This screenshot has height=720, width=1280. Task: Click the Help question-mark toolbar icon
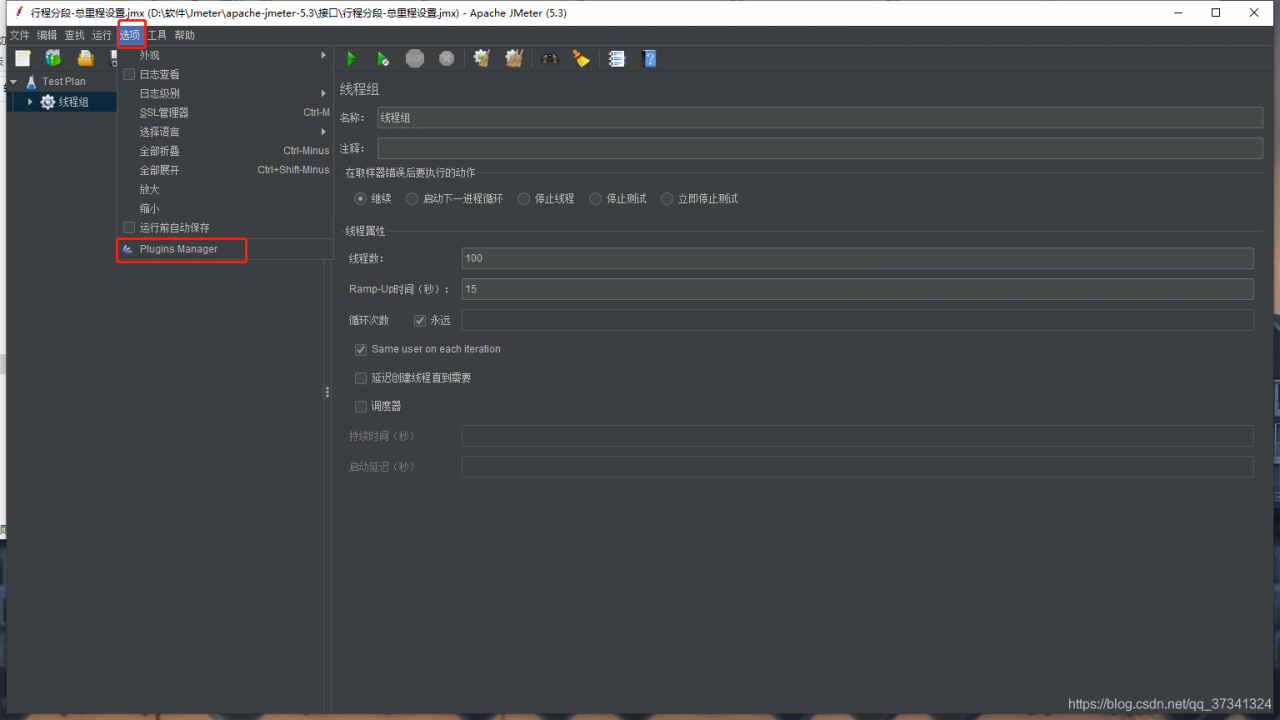point(649,59)
